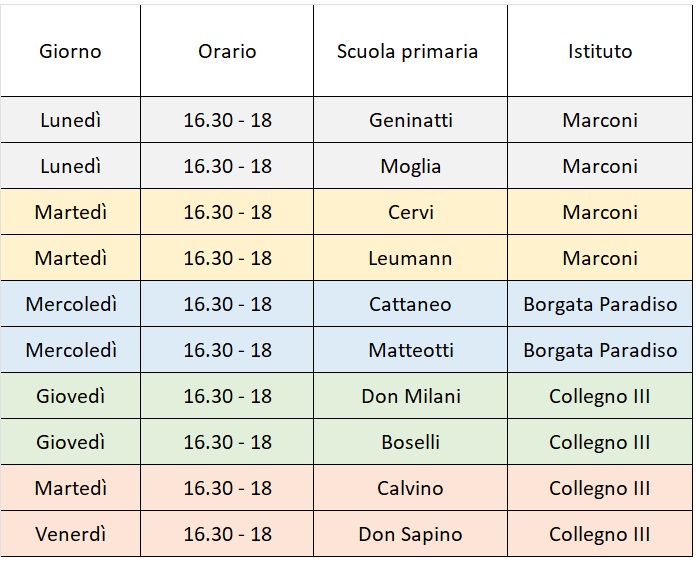Select the Boselli school cell
The width and height of the screenshot is (696, 564).
(410, 442)
